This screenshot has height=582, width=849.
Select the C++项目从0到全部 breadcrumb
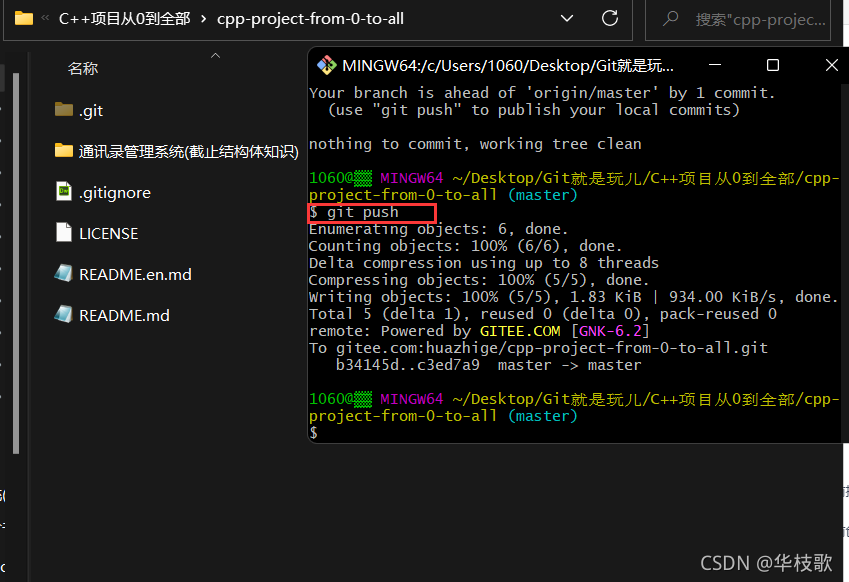tap(125, 19)
